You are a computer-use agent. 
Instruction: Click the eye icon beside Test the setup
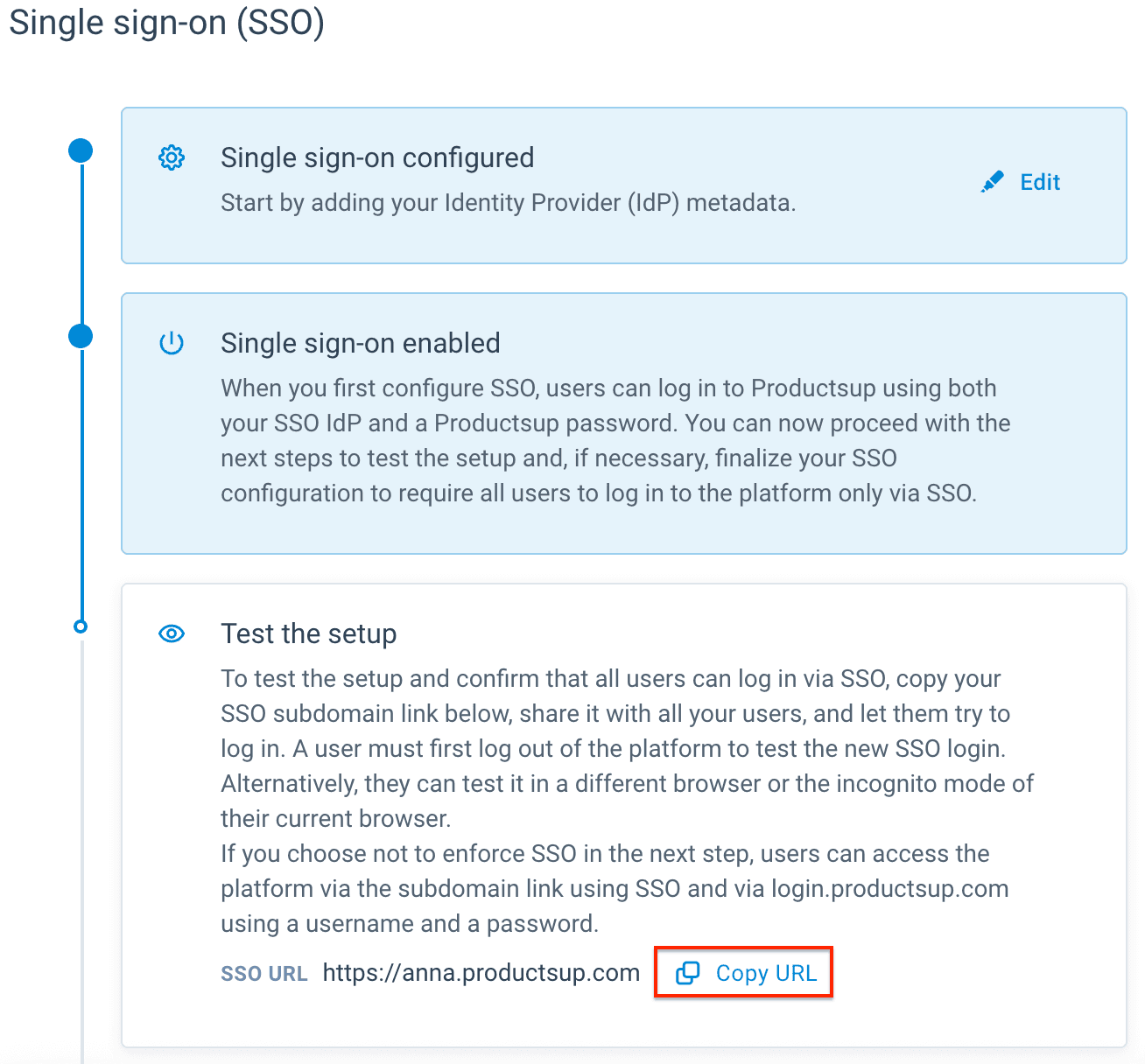pos(172,633)
